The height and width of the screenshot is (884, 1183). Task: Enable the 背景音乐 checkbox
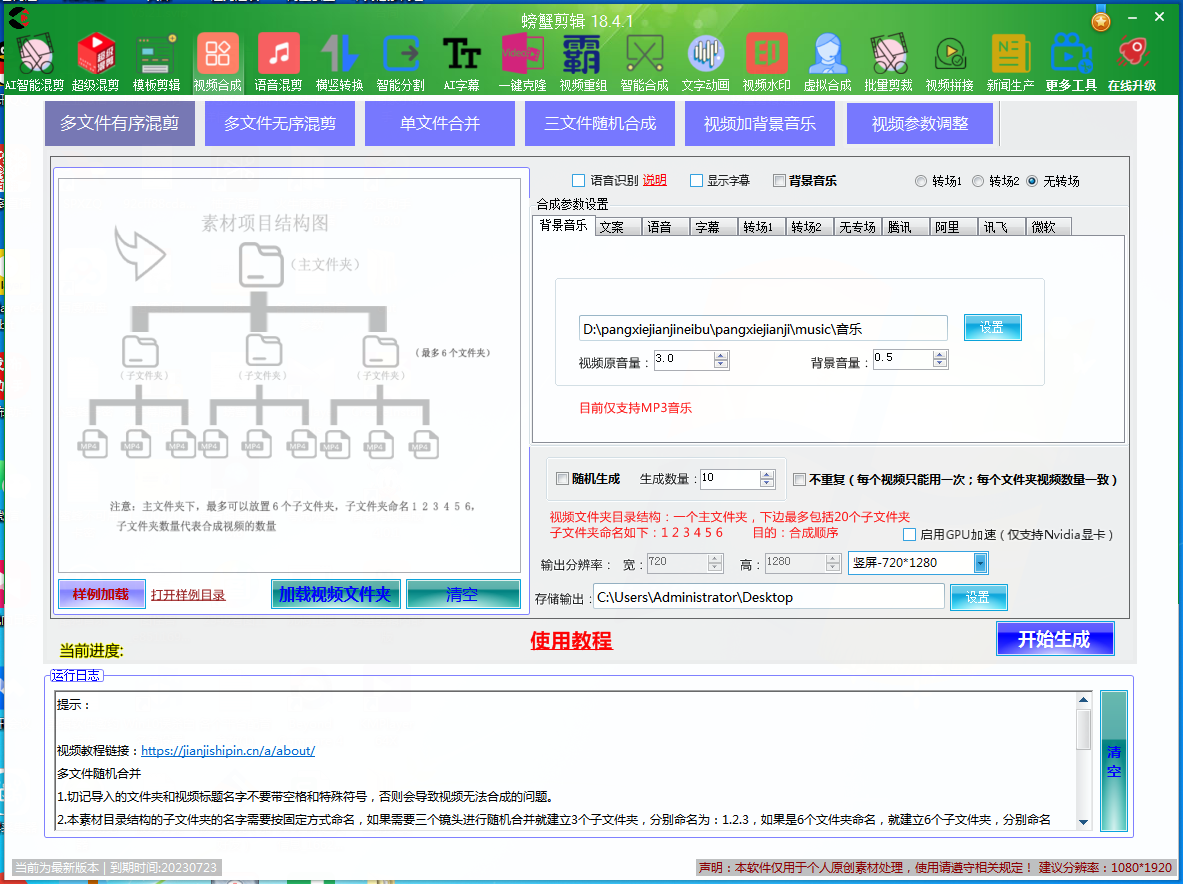pyautogui.click(x=779, y=180)
